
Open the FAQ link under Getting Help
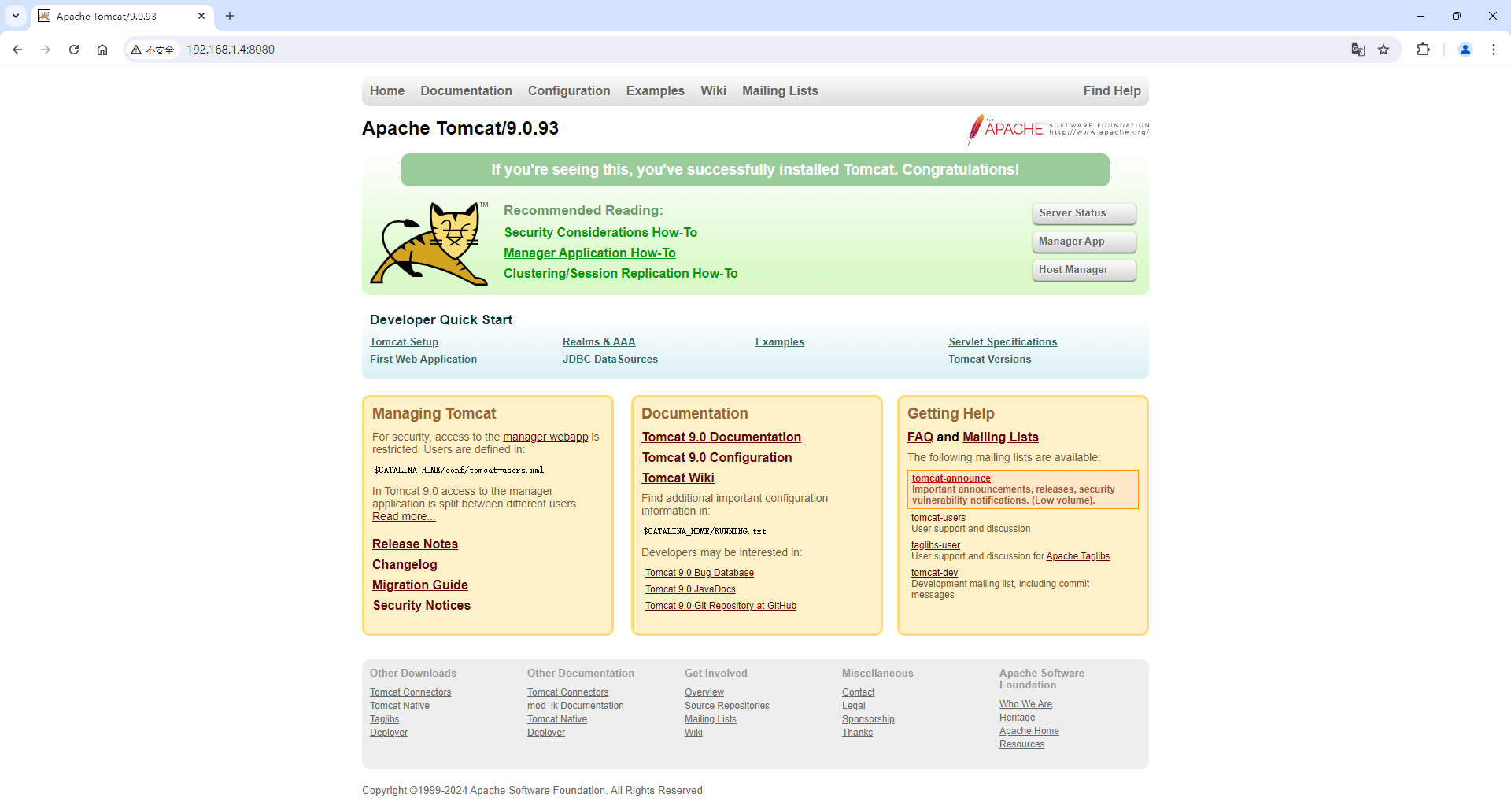tap(920, 437)
